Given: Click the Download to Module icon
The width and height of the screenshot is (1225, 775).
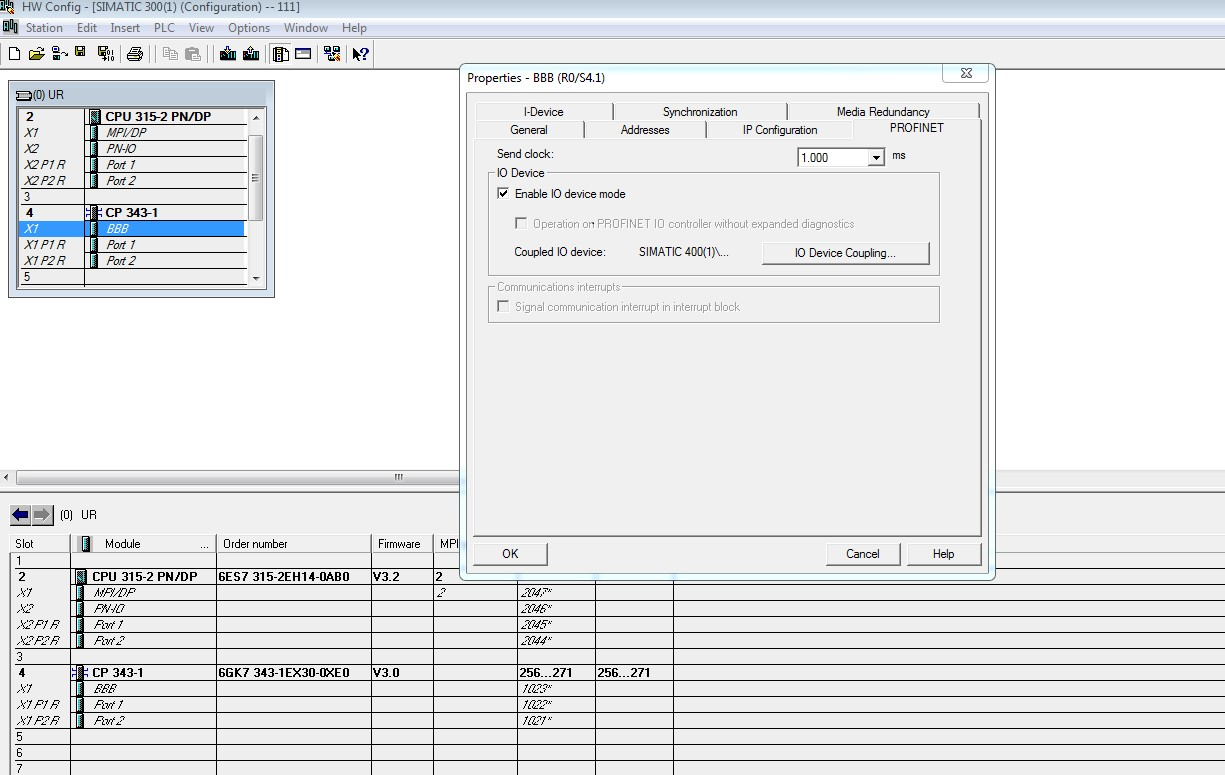Looking at the screenshot, I should coord(228,54).
